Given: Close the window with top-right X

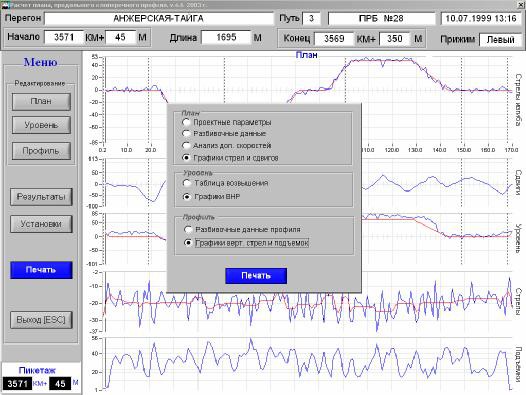Looking at the screenshot, I should pos(521,4).
